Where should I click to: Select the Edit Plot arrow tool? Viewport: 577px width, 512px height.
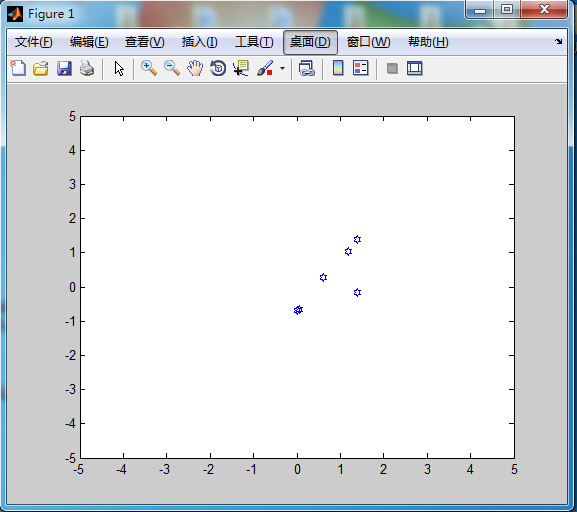pyautogui.click(x=119, y=68)
